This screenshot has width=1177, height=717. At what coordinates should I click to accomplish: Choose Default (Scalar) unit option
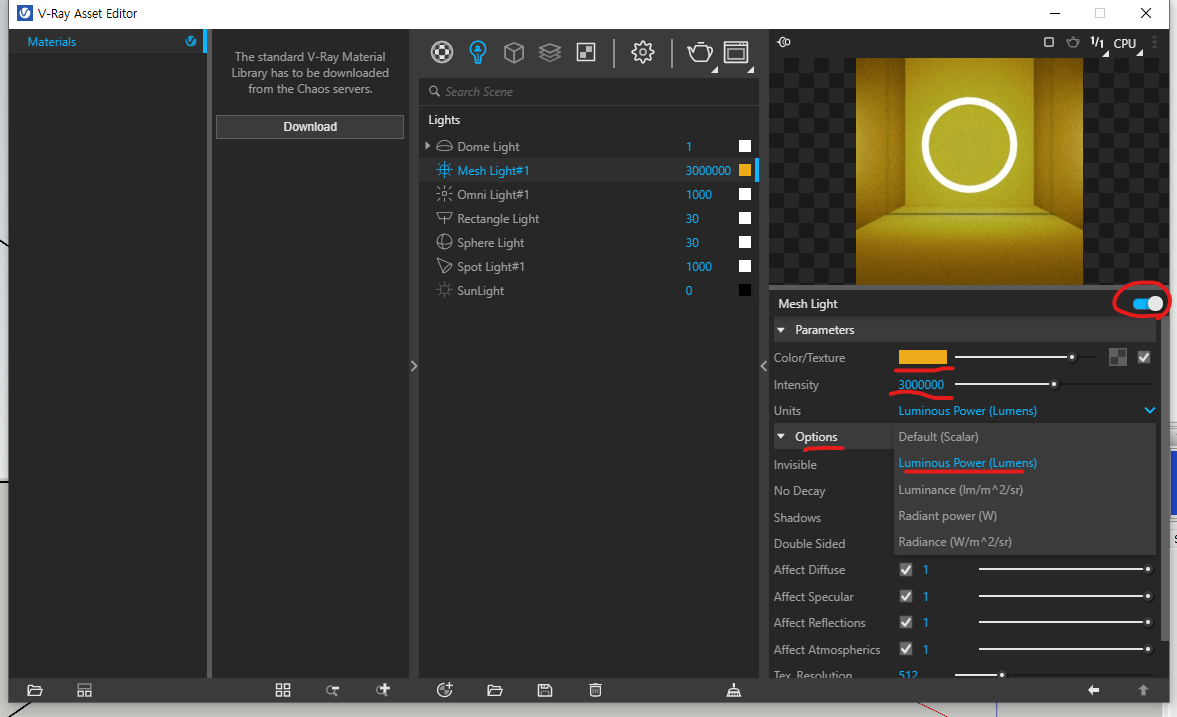click(938, 437)
